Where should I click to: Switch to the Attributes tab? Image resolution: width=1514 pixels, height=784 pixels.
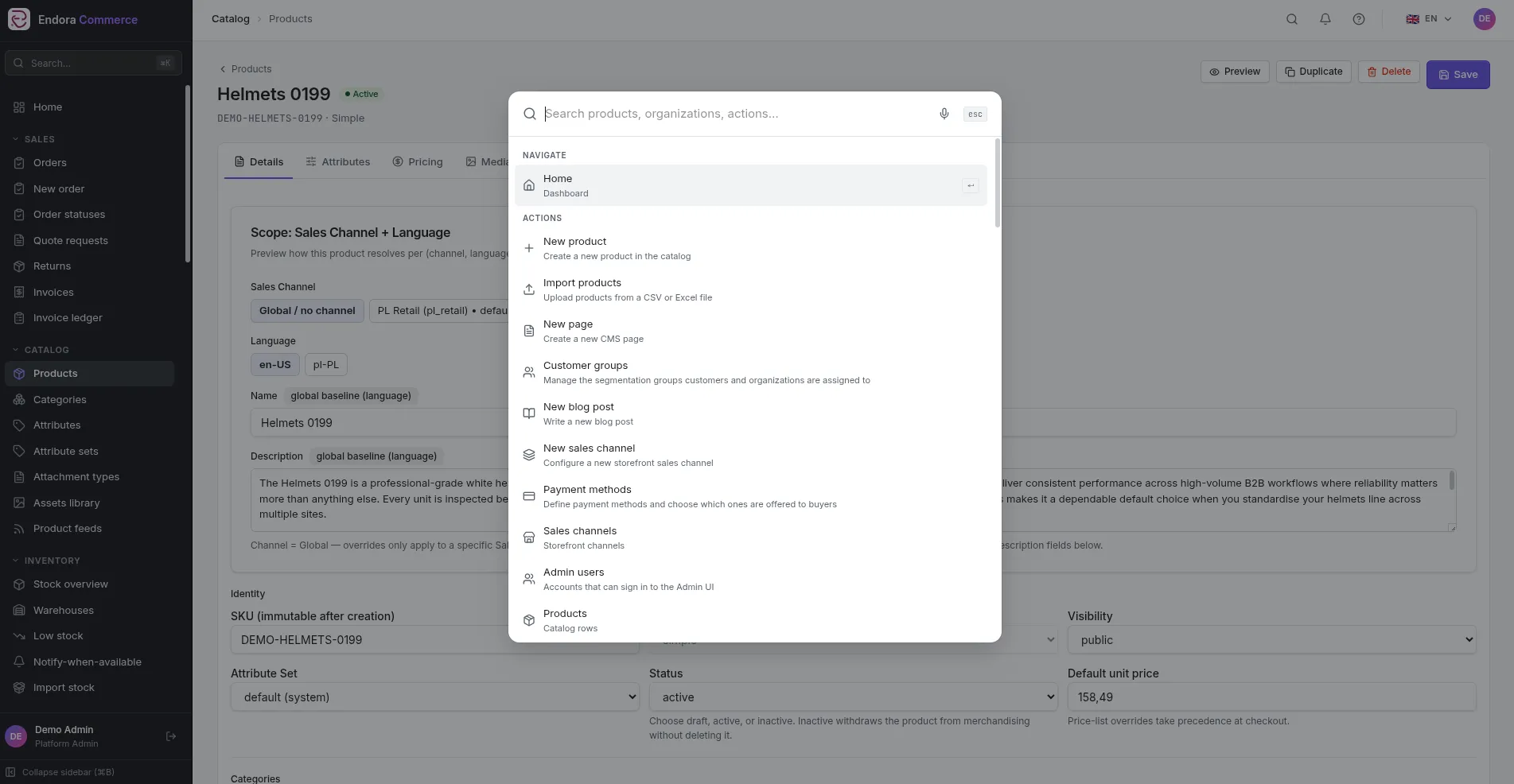338,162
